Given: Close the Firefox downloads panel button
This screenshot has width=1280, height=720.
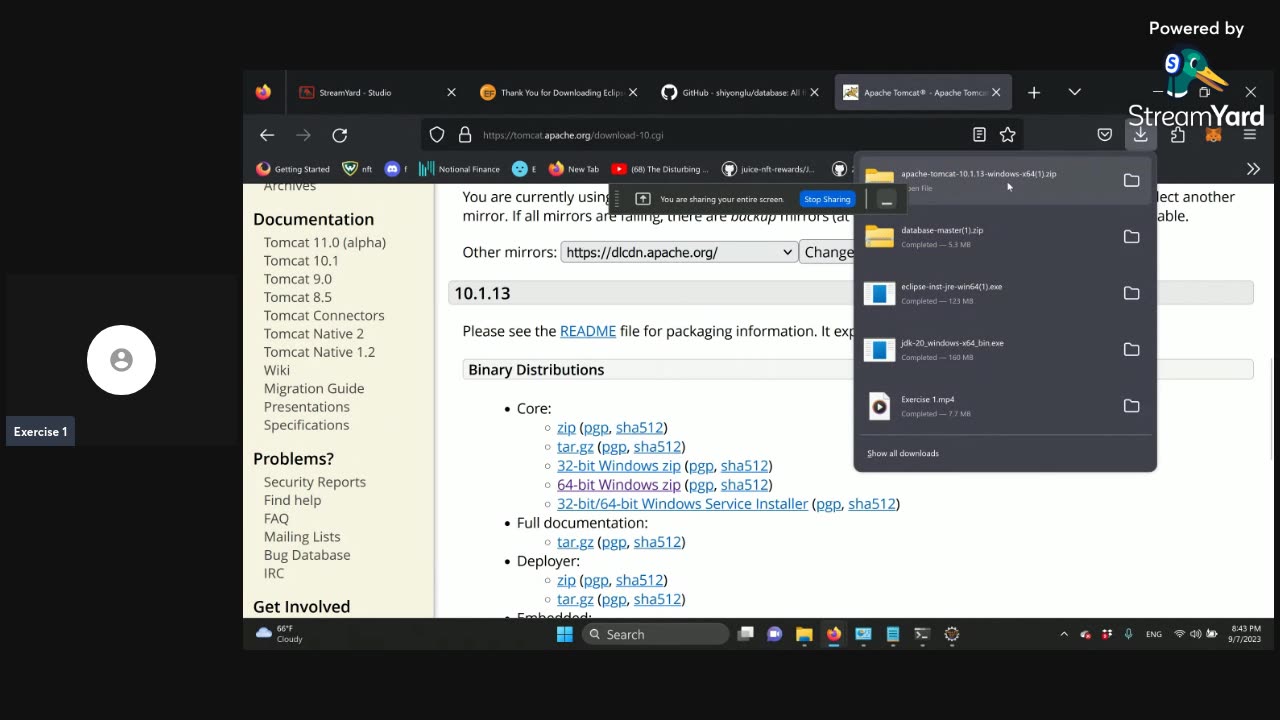Looking at the screenshot, I should click(1140, 135).
